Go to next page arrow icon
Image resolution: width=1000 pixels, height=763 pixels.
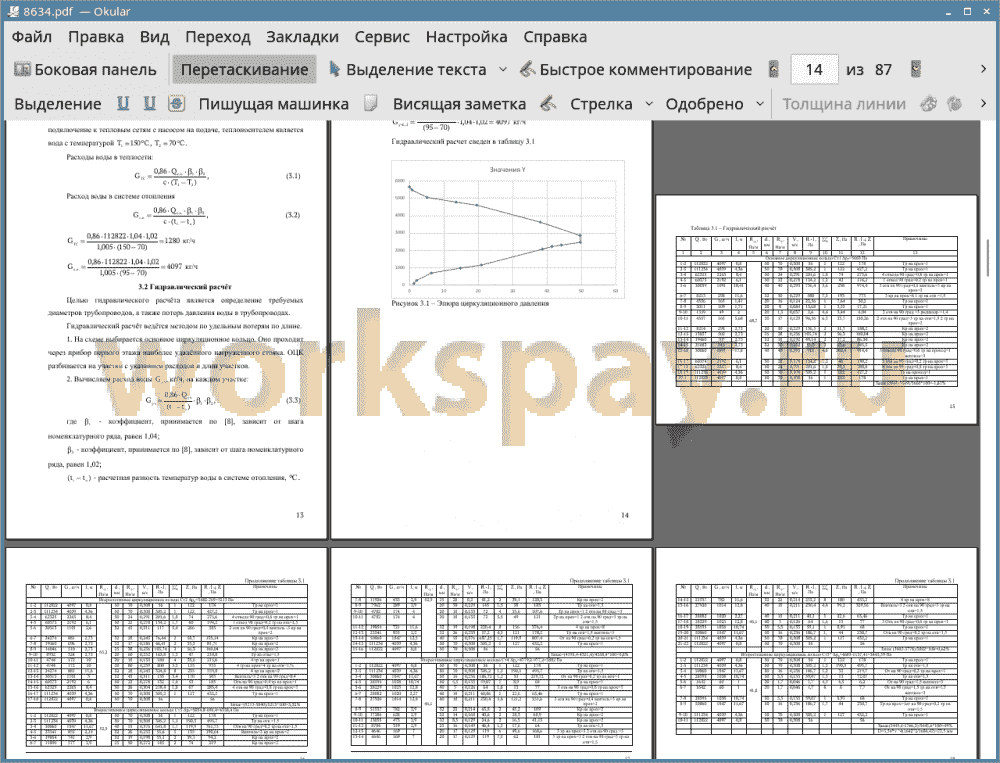(916, 69)
